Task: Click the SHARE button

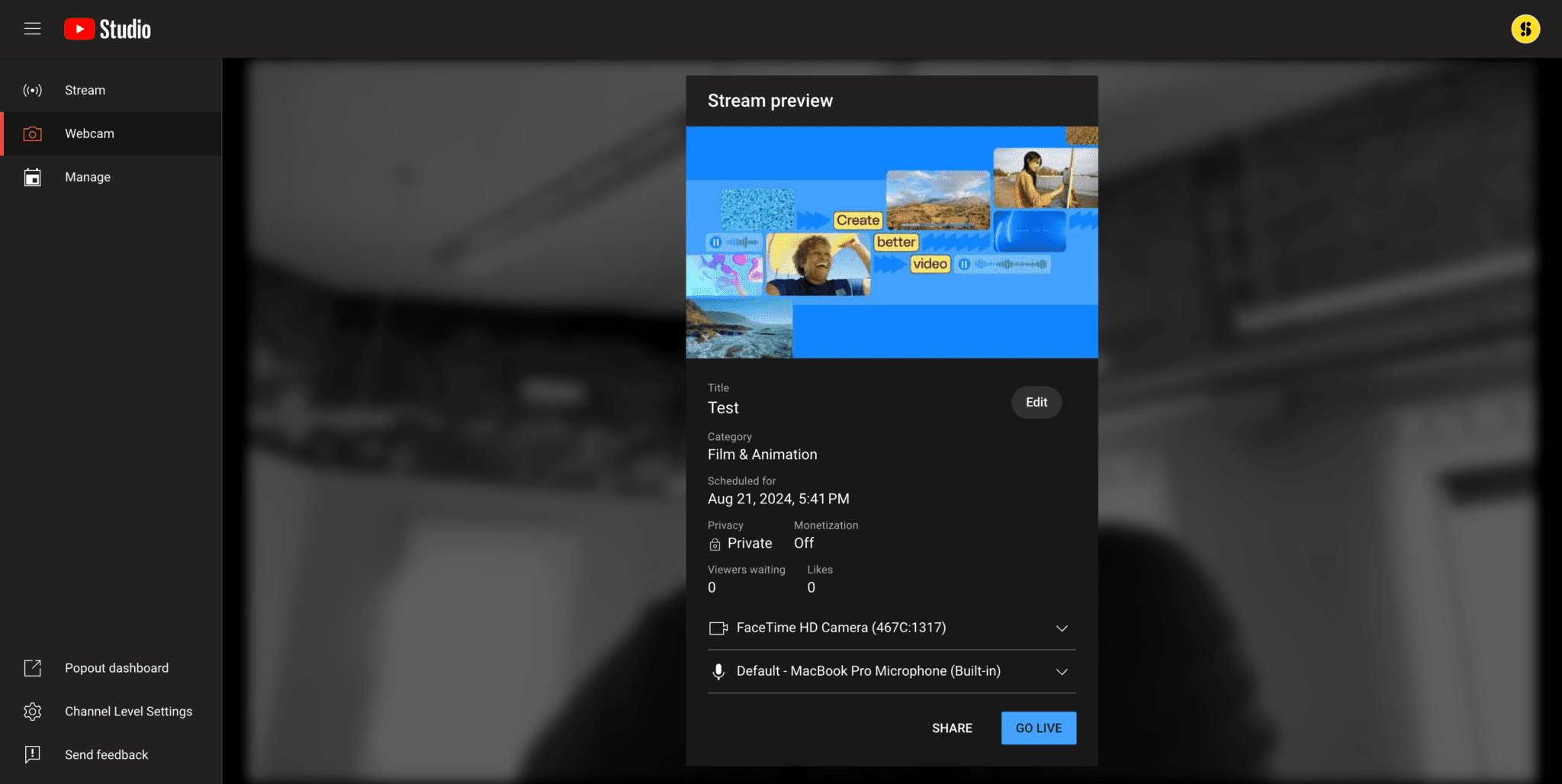Action: coord(951,728)
